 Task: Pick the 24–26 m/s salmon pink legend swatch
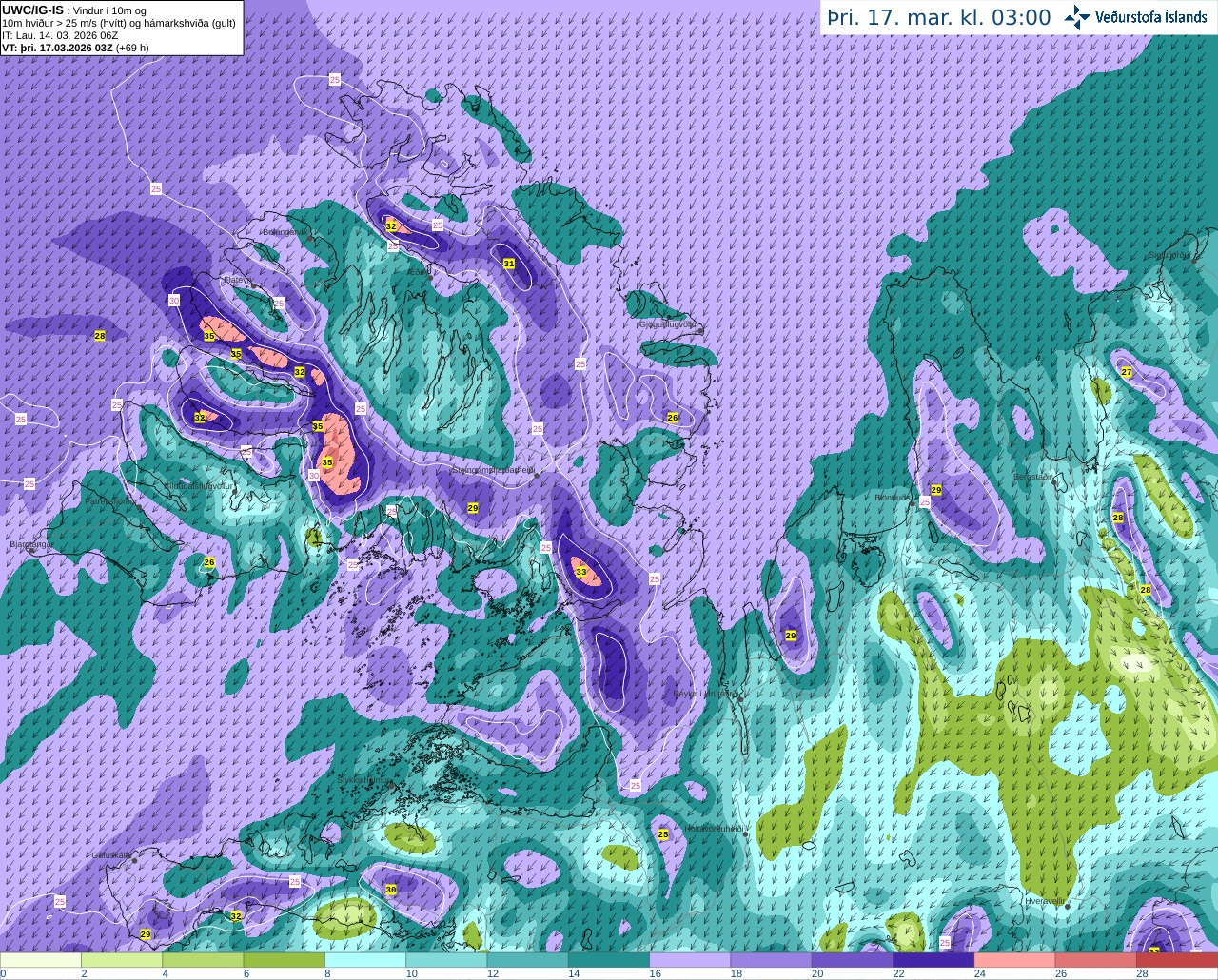1015,960
